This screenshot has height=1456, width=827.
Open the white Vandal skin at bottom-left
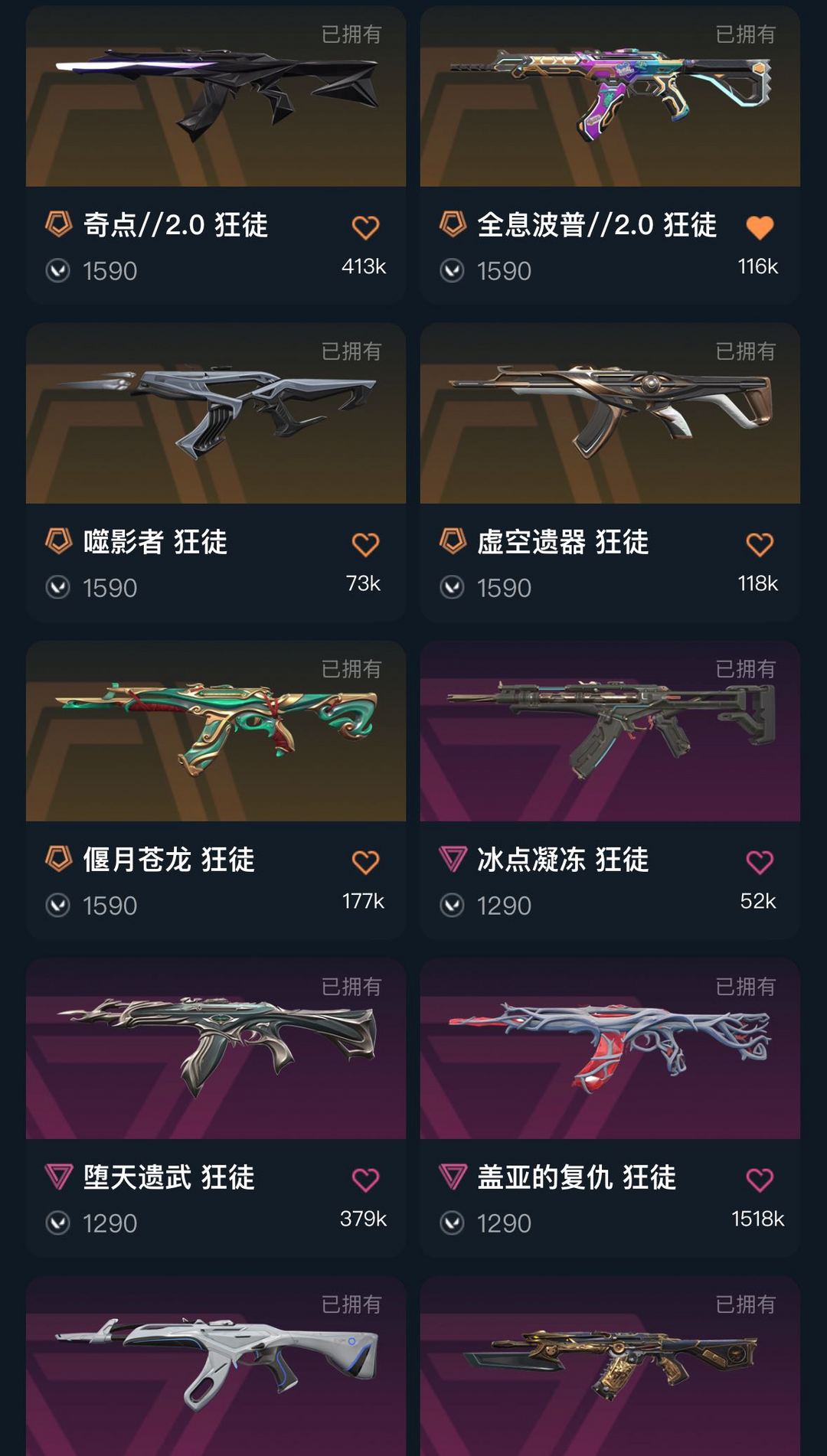coord(216,1366)
